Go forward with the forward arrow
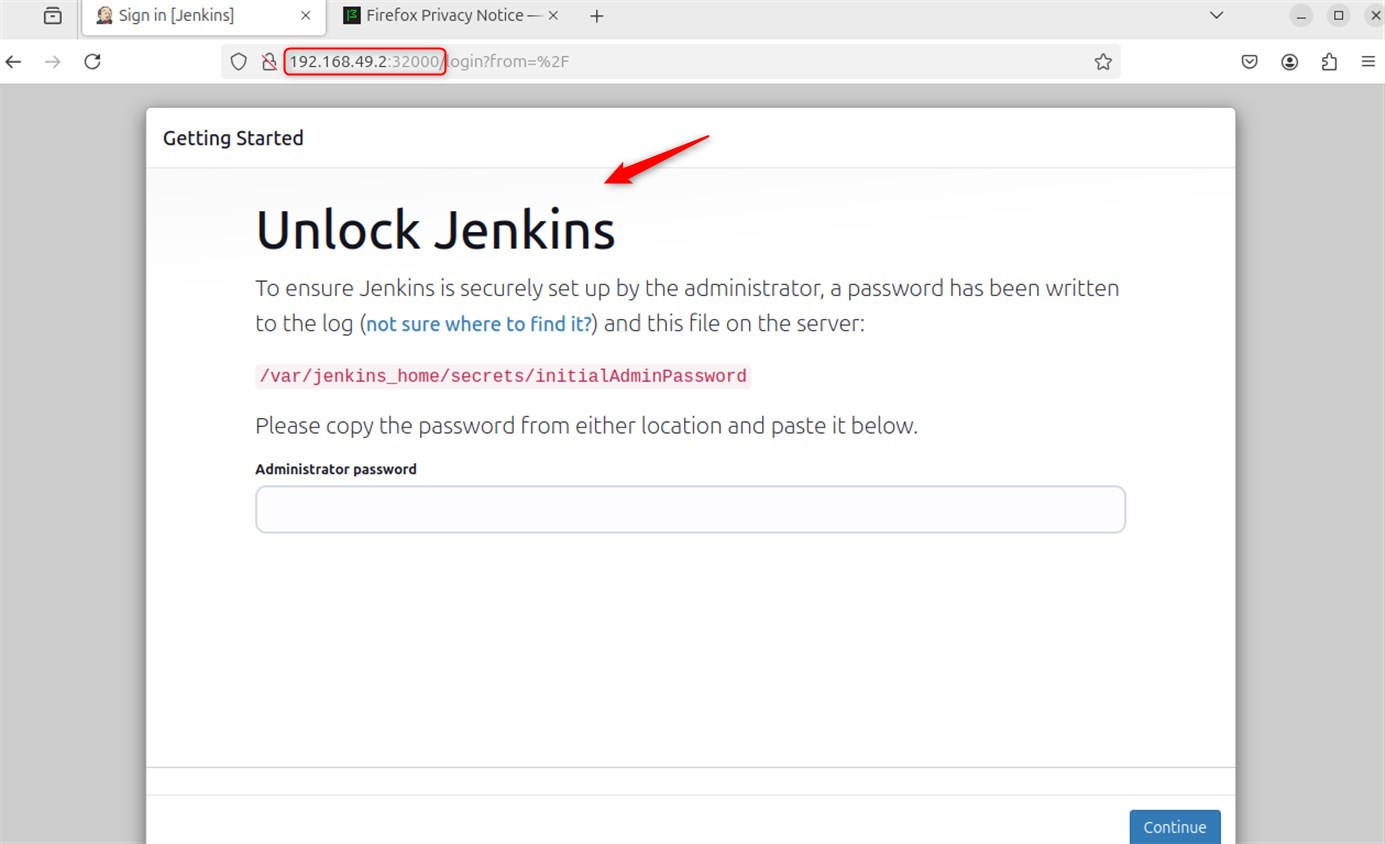The height and width of the screenshot is (844, 1385). tap(53, 62)
